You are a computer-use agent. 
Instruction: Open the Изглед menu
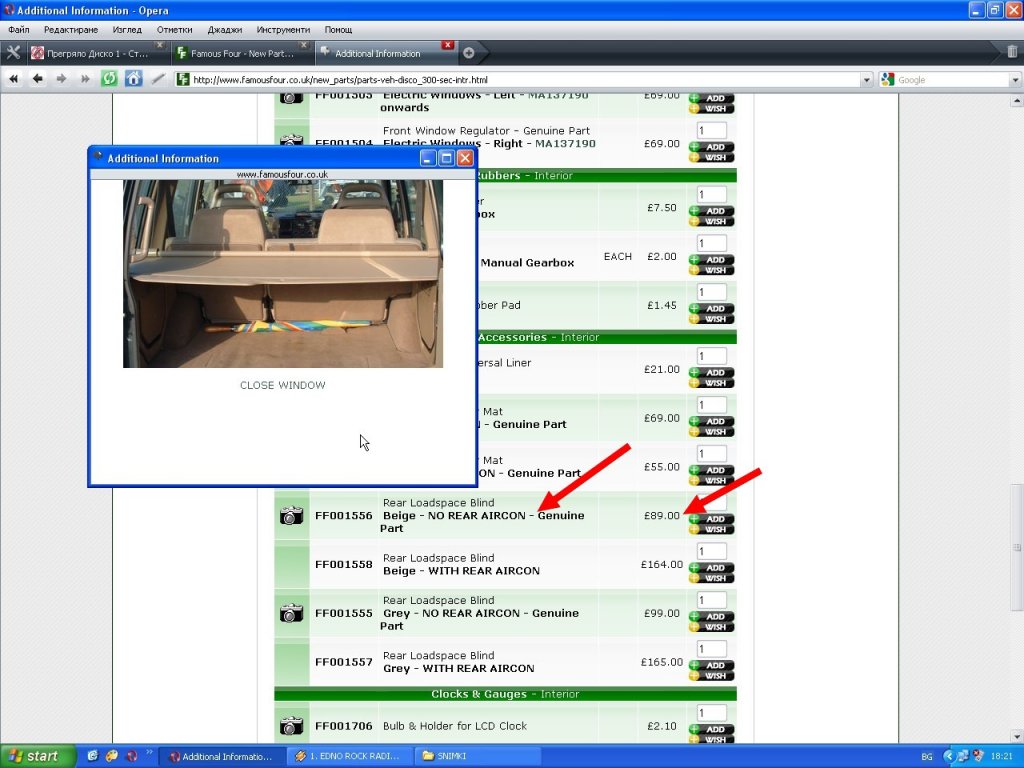(127, 29)
